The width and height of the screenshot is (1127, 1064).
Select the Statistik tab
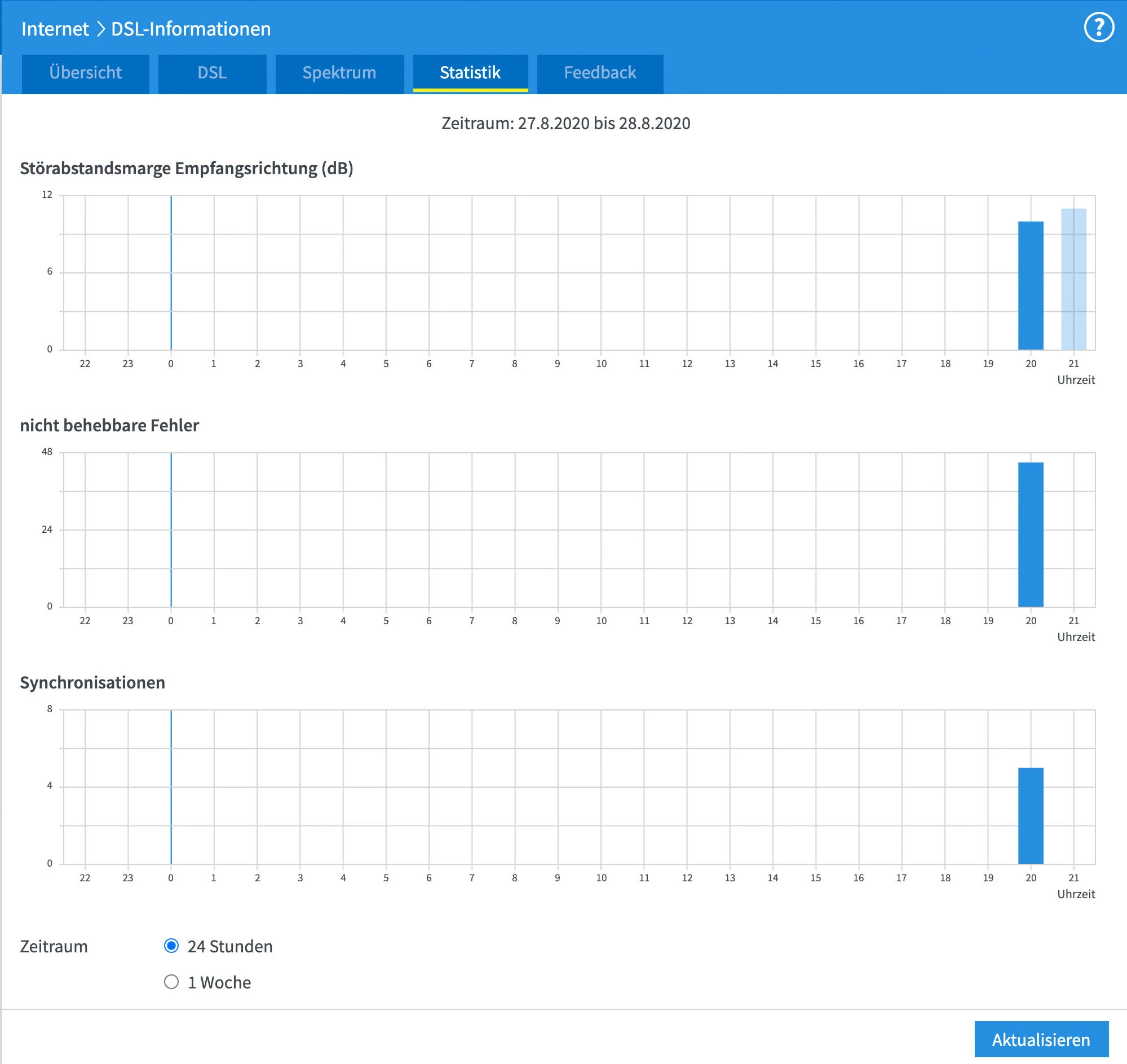(x=470, y=73)
